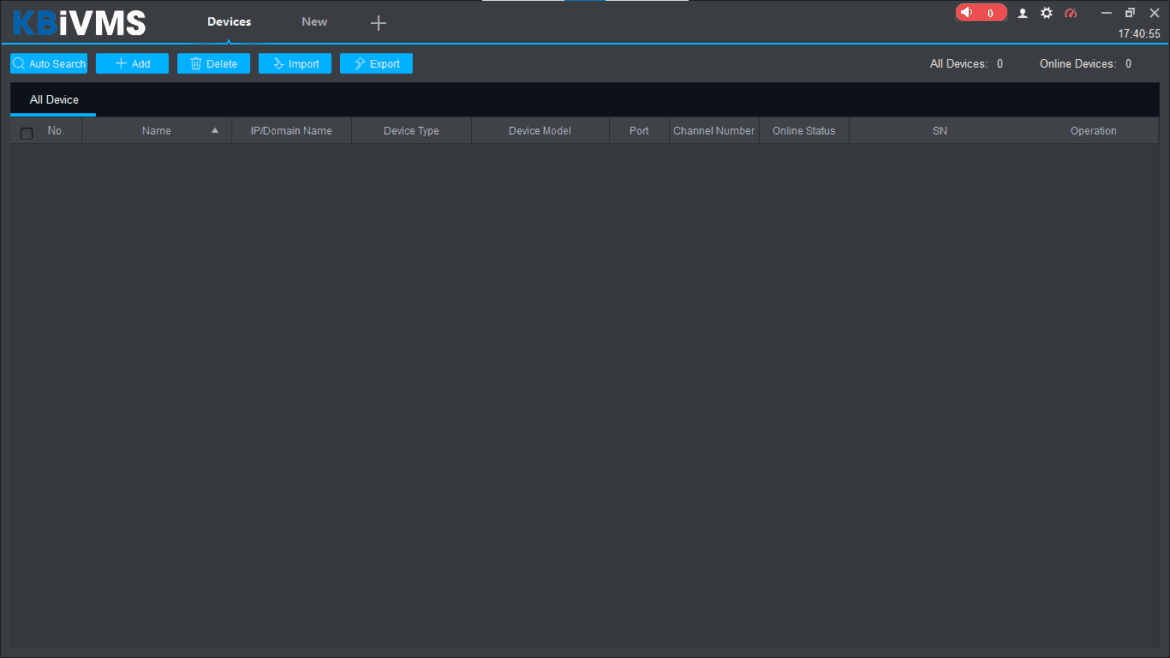Add a new tab with plus icon

pyautogui.click(x=378, y=23)
